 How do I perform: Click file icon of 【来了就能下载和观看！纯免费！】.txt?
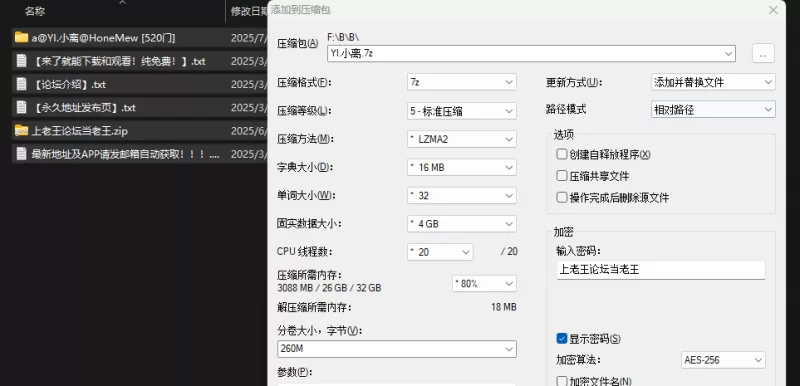coord(21,61)
